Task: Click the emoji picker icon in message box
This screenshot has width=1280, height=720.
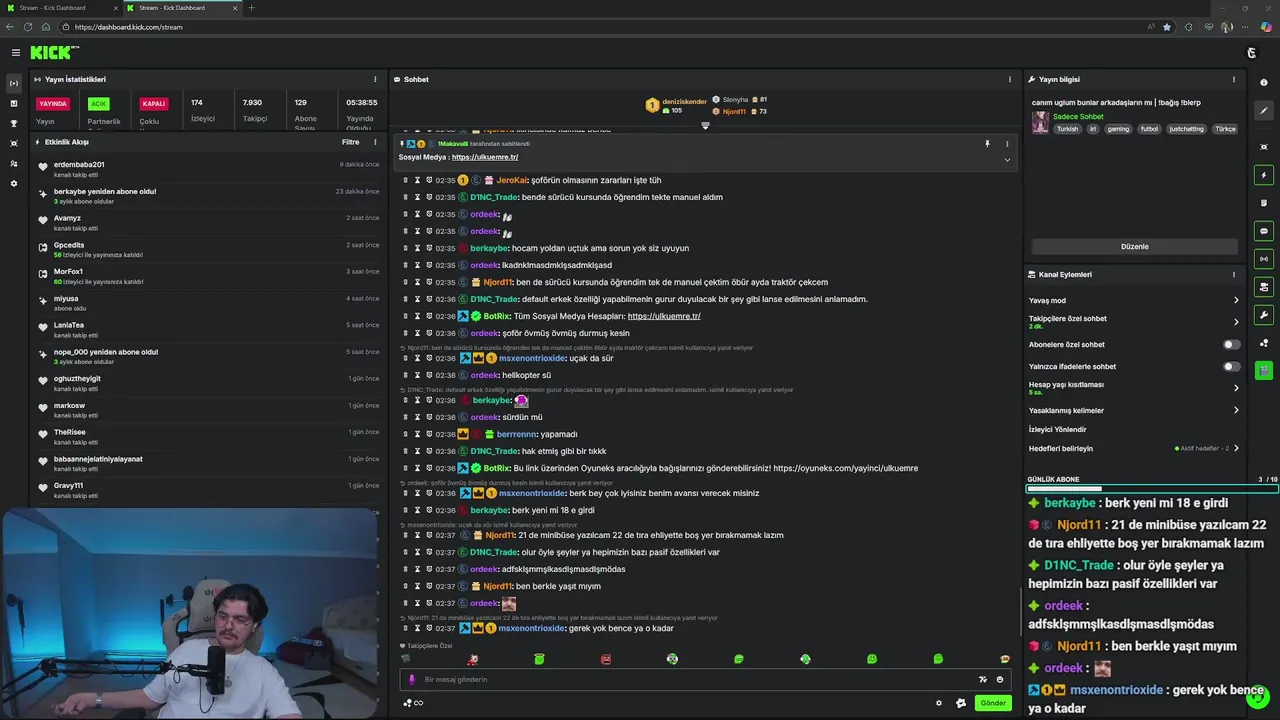Action: coord(999,679)
